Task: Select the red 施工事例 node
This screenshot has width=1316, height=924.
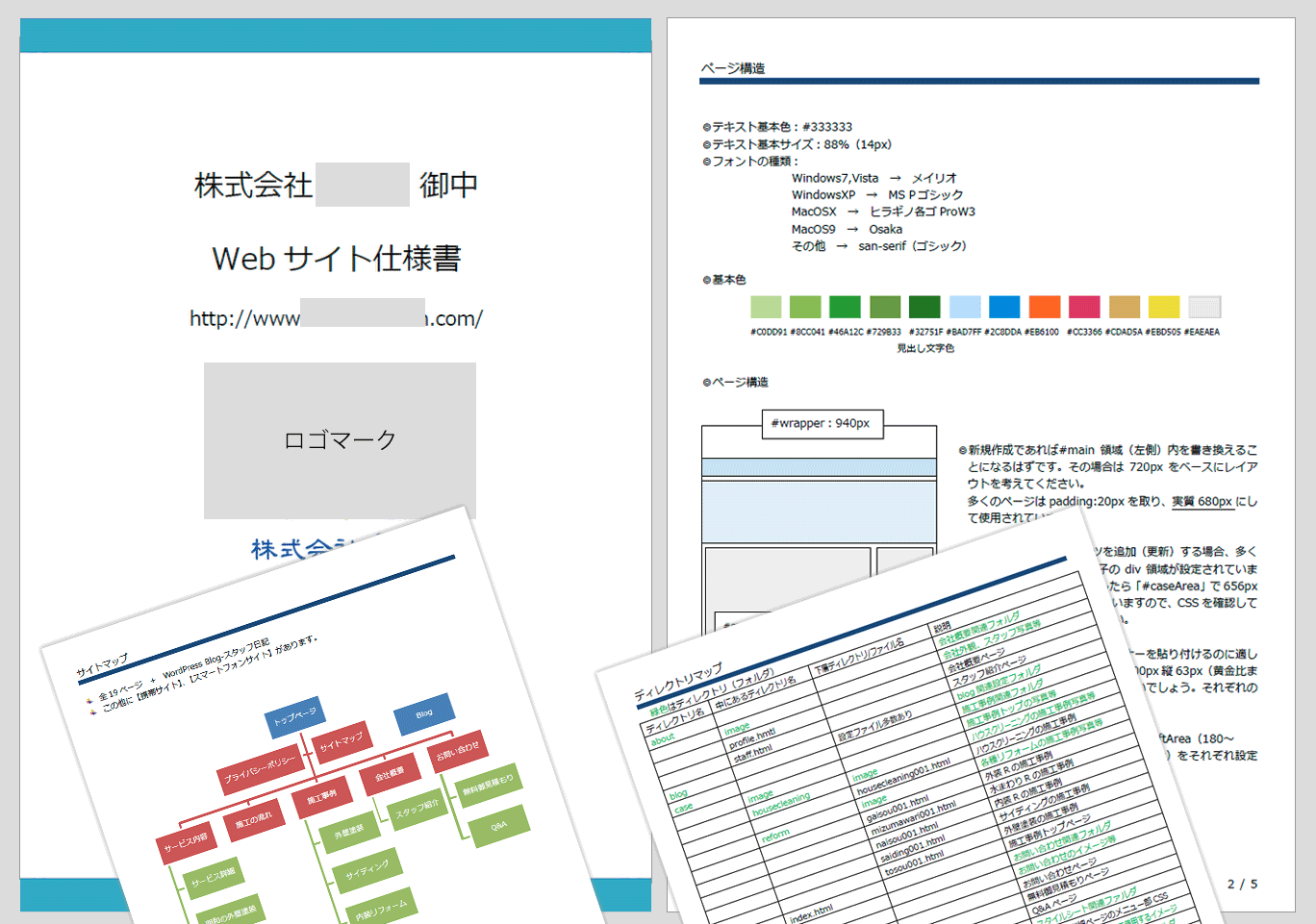Action: coord(324,793)
